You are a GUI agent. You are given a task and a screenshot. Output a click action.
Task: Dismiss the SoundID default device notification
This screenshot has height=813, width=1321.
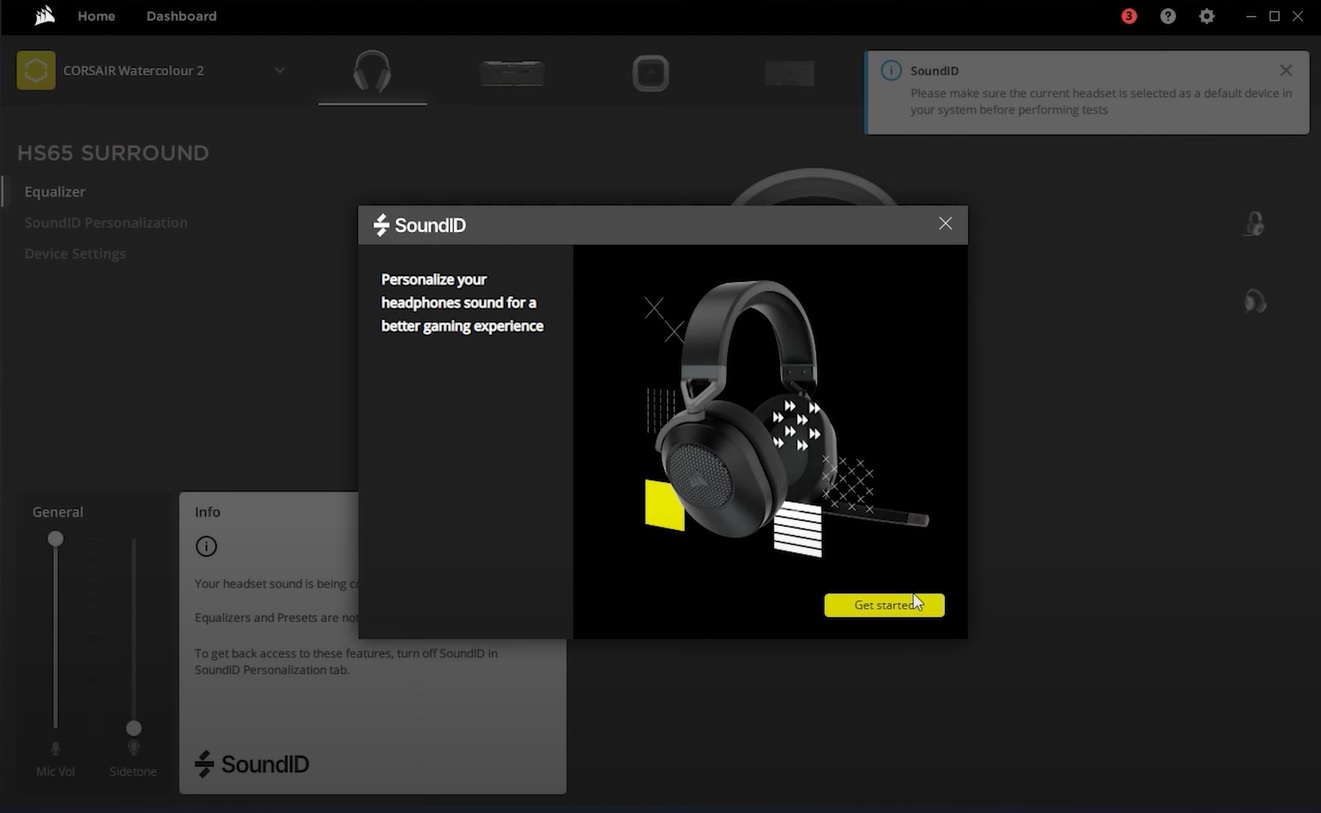pos(1285,70)
